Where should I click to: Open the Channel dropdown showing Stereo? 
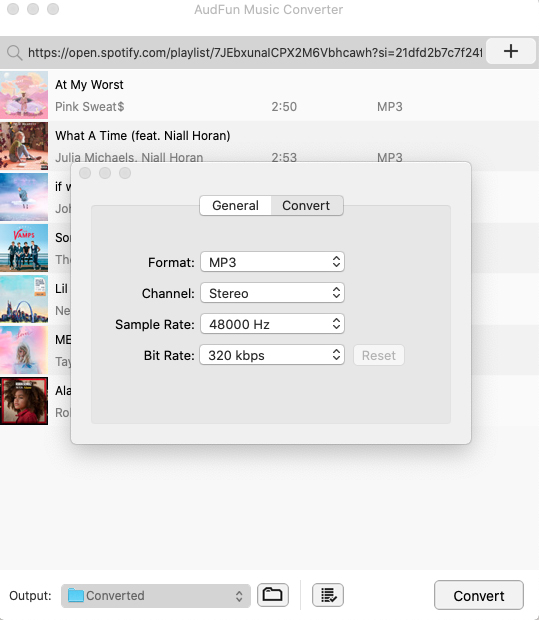[x=272, y=293]
